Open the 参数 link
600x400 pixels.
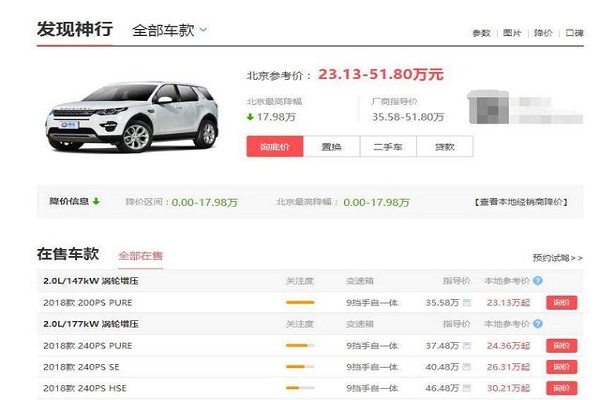[481, 33]
